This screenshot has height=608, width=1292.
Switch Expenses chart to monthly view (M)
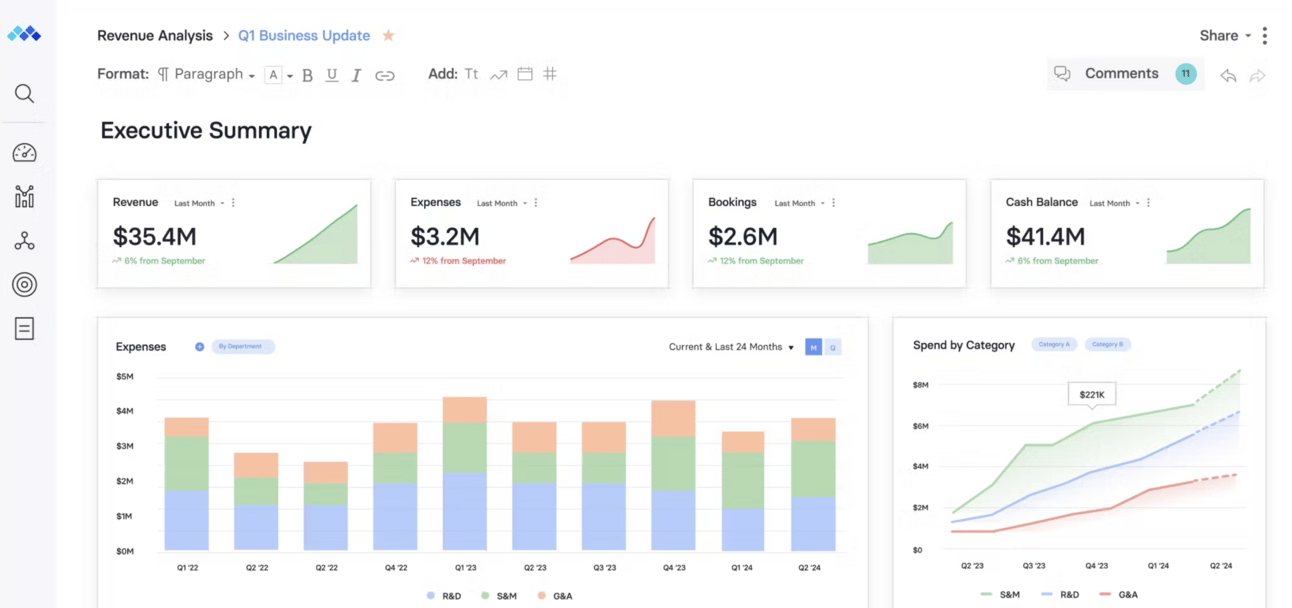click(x=813, y=347)
